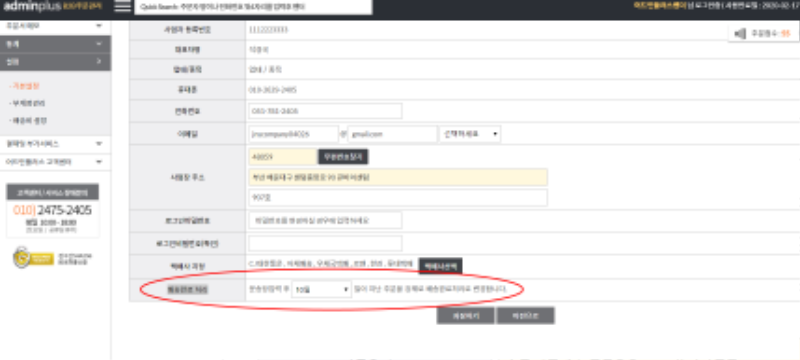Expand the 쏠쏠한 부가서비스 sidebar menu
800x360 pixels.
[55, 144]
